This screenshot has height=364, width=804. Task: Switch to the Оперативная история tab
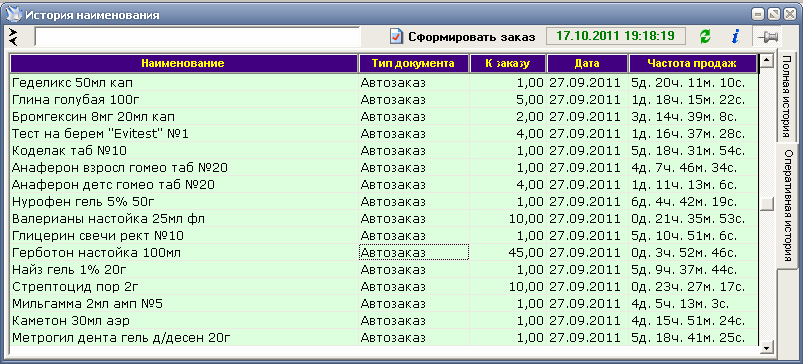787,206
